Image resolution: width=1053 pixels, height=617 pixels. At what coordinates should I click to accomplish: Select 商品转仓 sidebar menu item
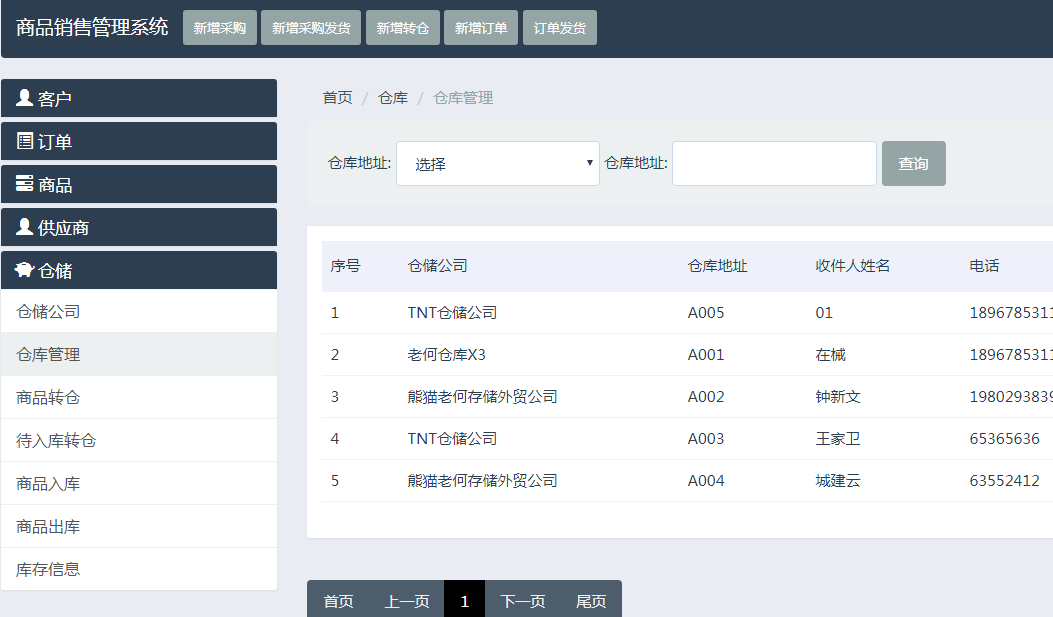point(48,398)
